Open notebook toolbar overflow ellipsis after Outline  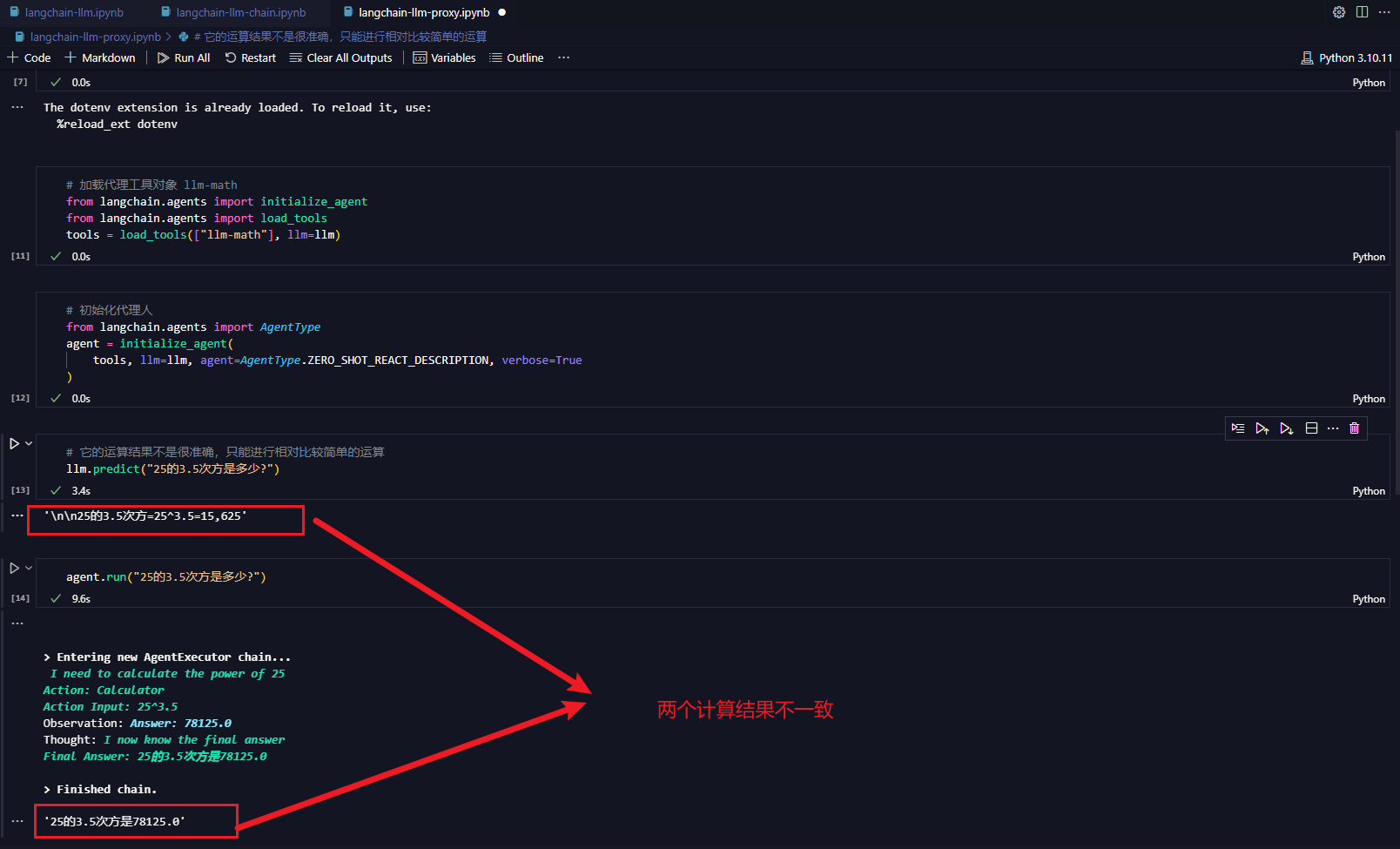point(564,57)
